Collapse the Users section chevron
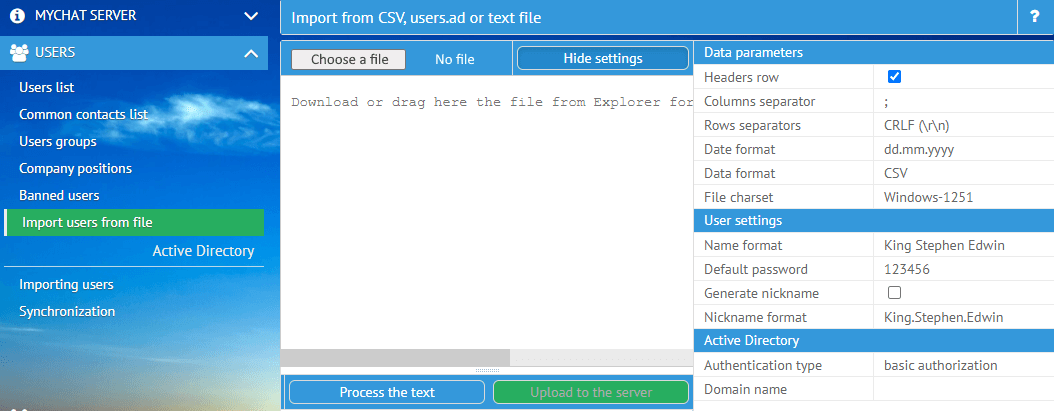The image size is (1054, 411). (x=250, y=52)
